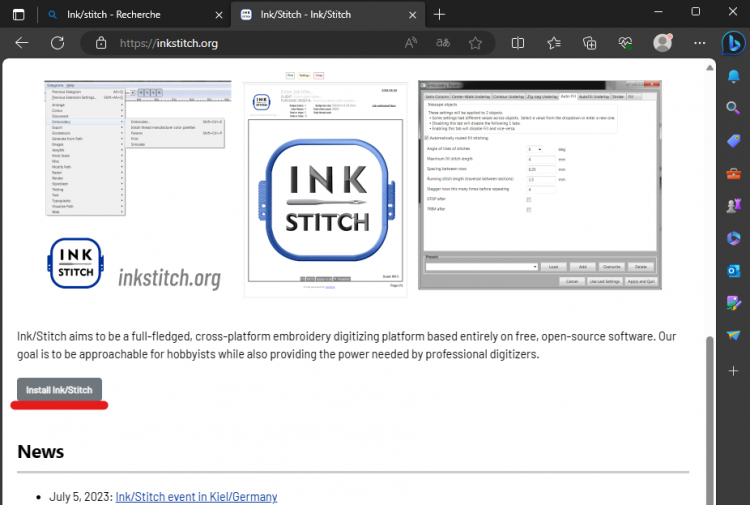Image resolution: width=750 pixels, height=505 pixels.
Task: Open the red toolbox Tools sidebar icon
Action: [x=733, y=174]
